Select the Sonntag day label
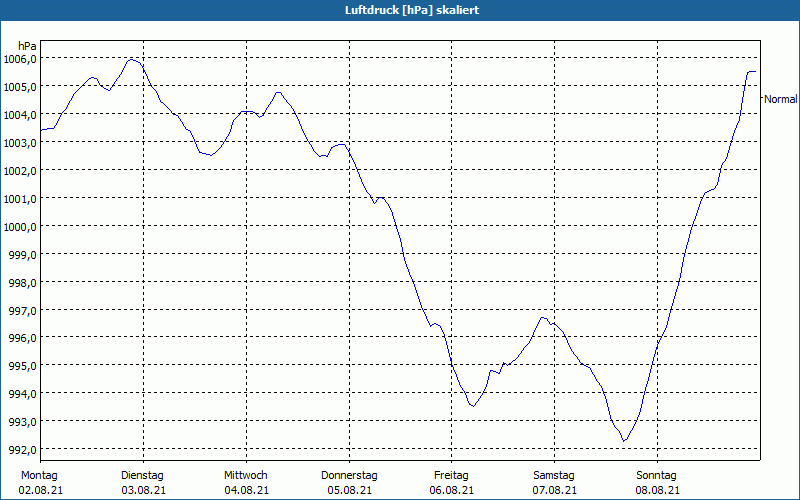 tap(656, 476)
